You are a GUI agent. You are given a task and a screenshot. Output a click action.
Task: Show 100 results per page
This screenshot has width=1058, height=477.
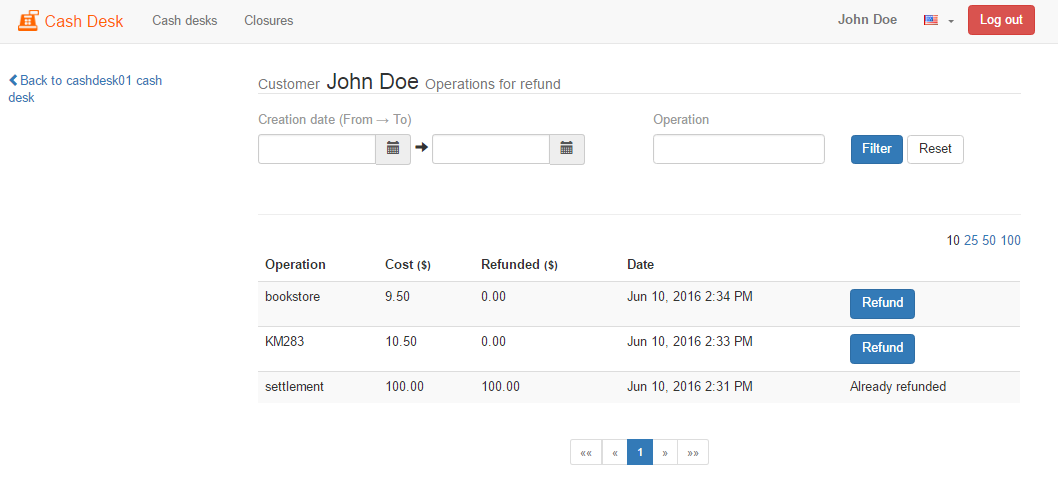(1011, 240)
